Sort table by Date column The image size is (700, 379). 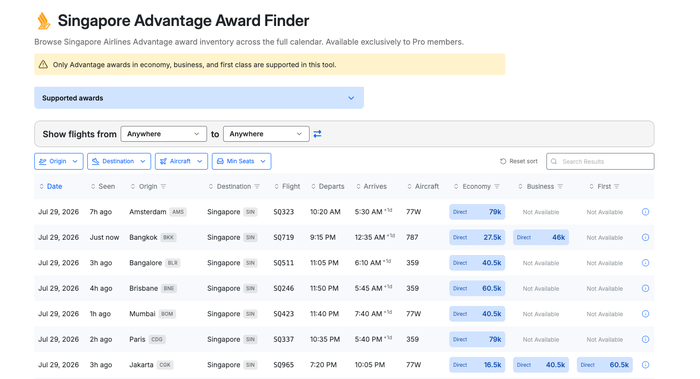(x=50, y=187)
